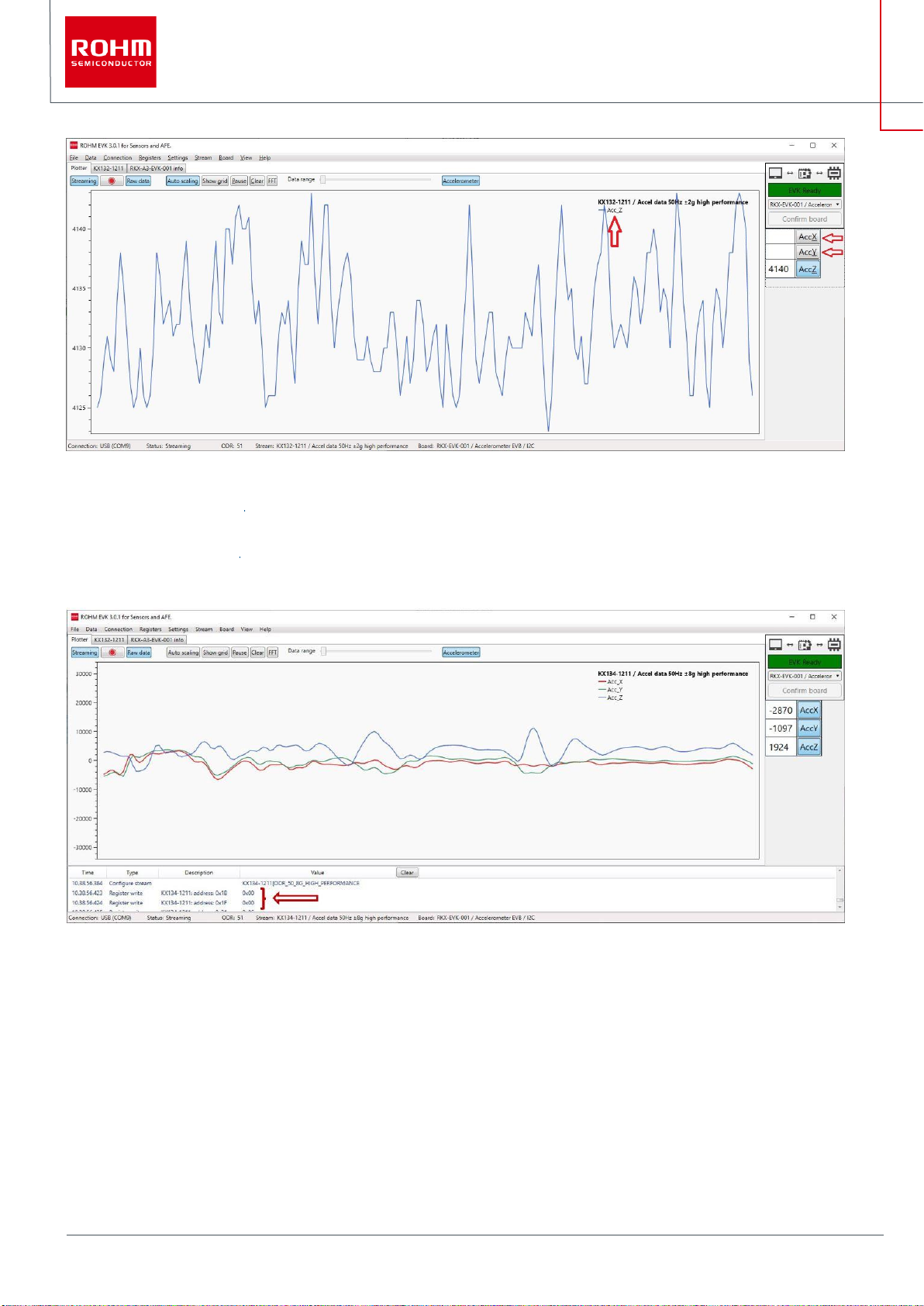The image size is (924, 1306).
Task: Disable Auto scaling in the upper window
Action: [183, 181]
